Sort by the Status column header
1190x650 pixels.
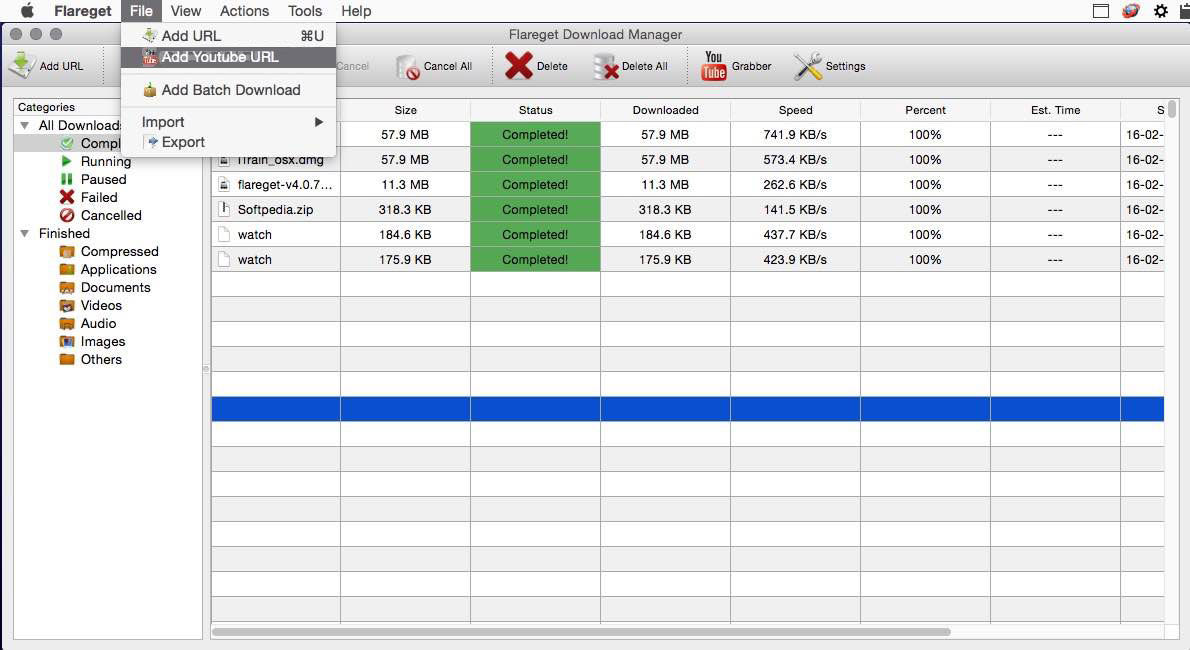535,110
